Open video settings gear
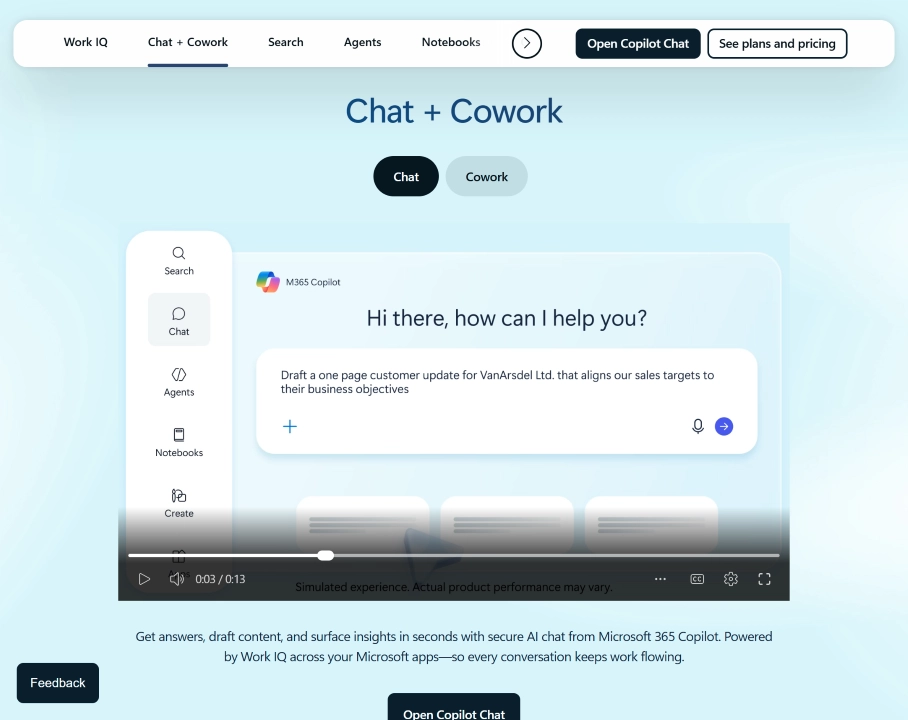 [x=731, y=579]
